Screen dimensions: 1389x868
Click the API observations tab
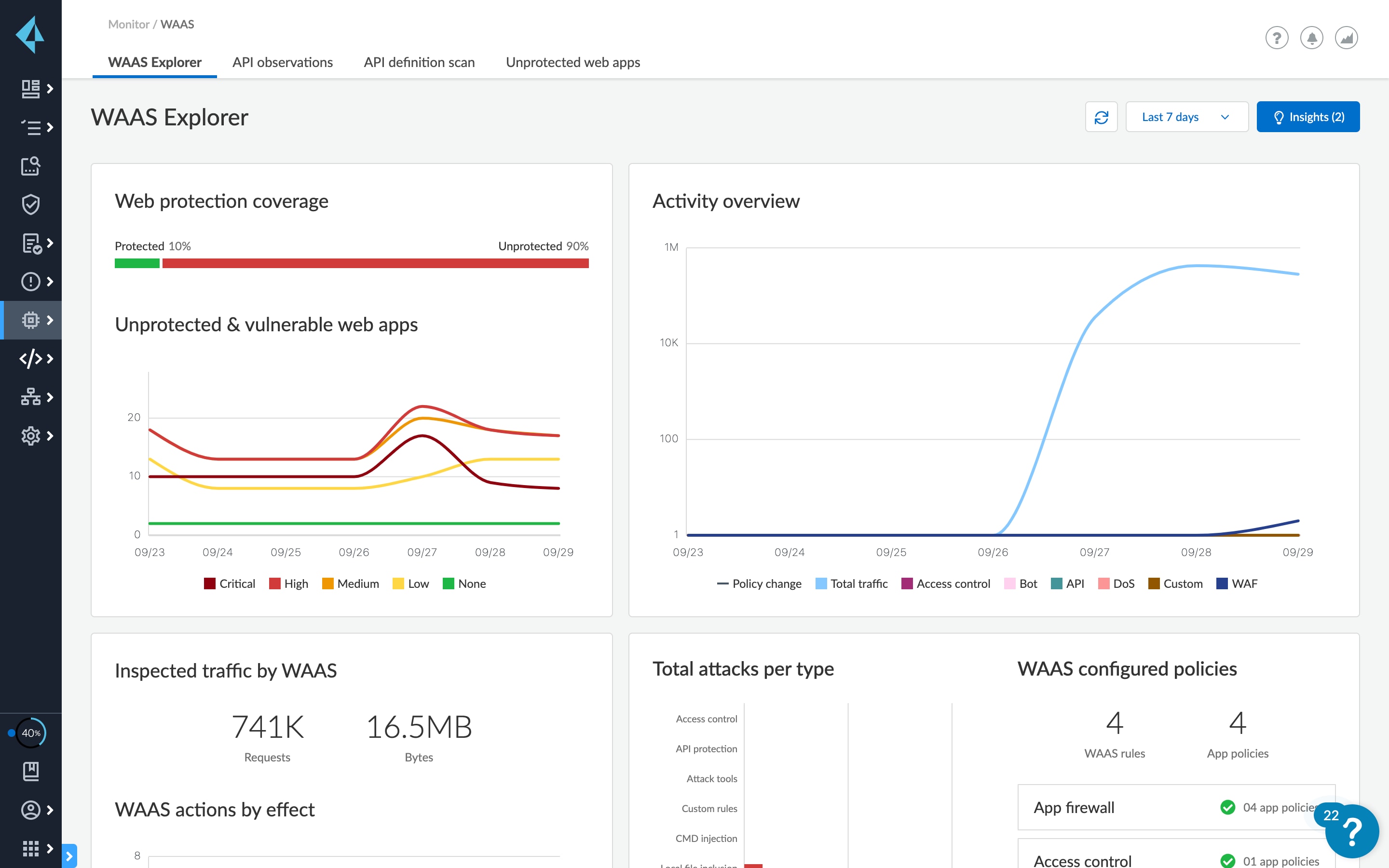[282, 63]
